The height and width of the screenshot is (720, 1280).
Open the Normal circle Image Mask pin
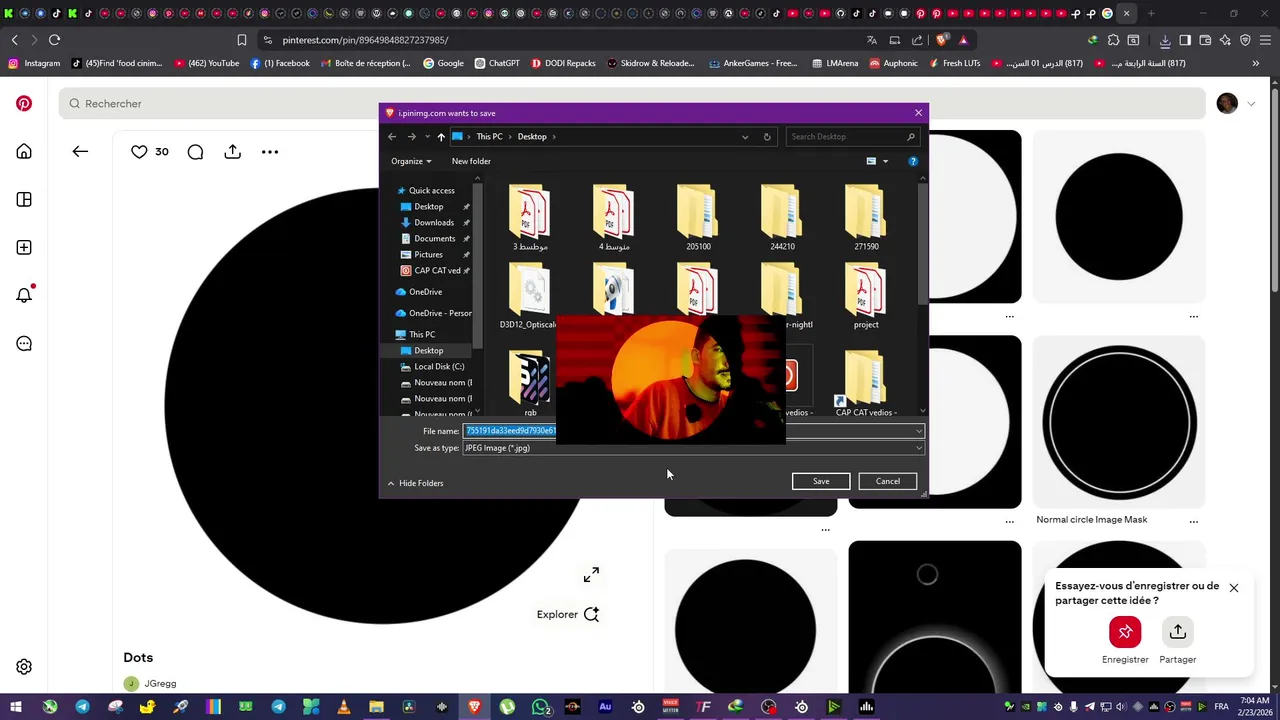pos(1119,423)
